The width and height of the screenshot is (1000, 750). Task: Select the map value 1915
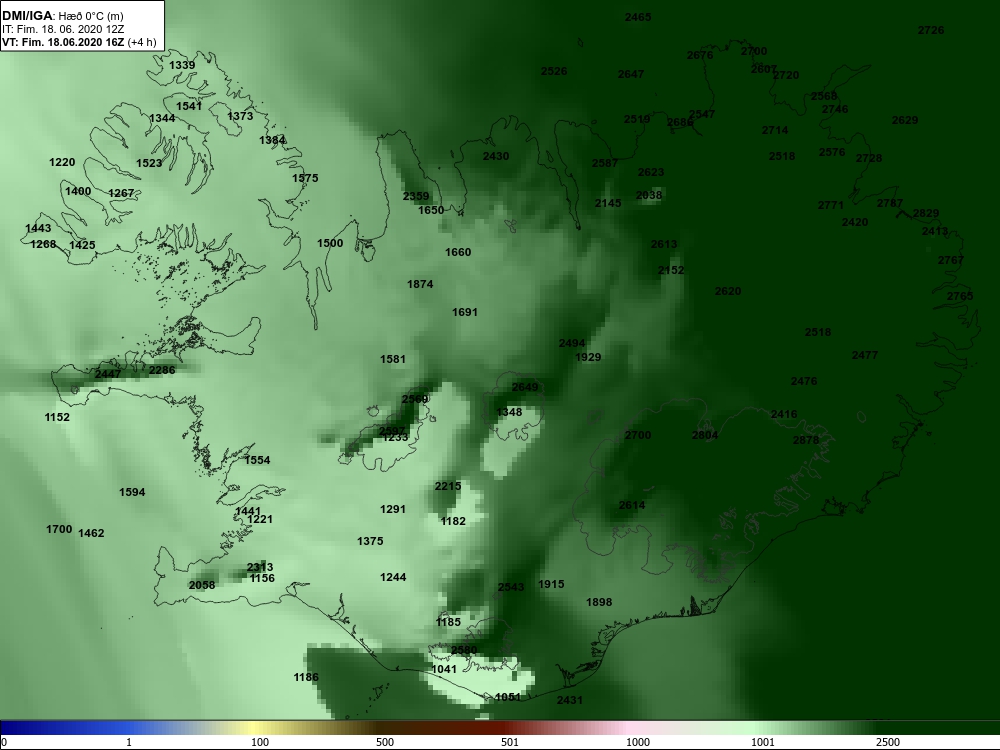[x=551, y=584]
